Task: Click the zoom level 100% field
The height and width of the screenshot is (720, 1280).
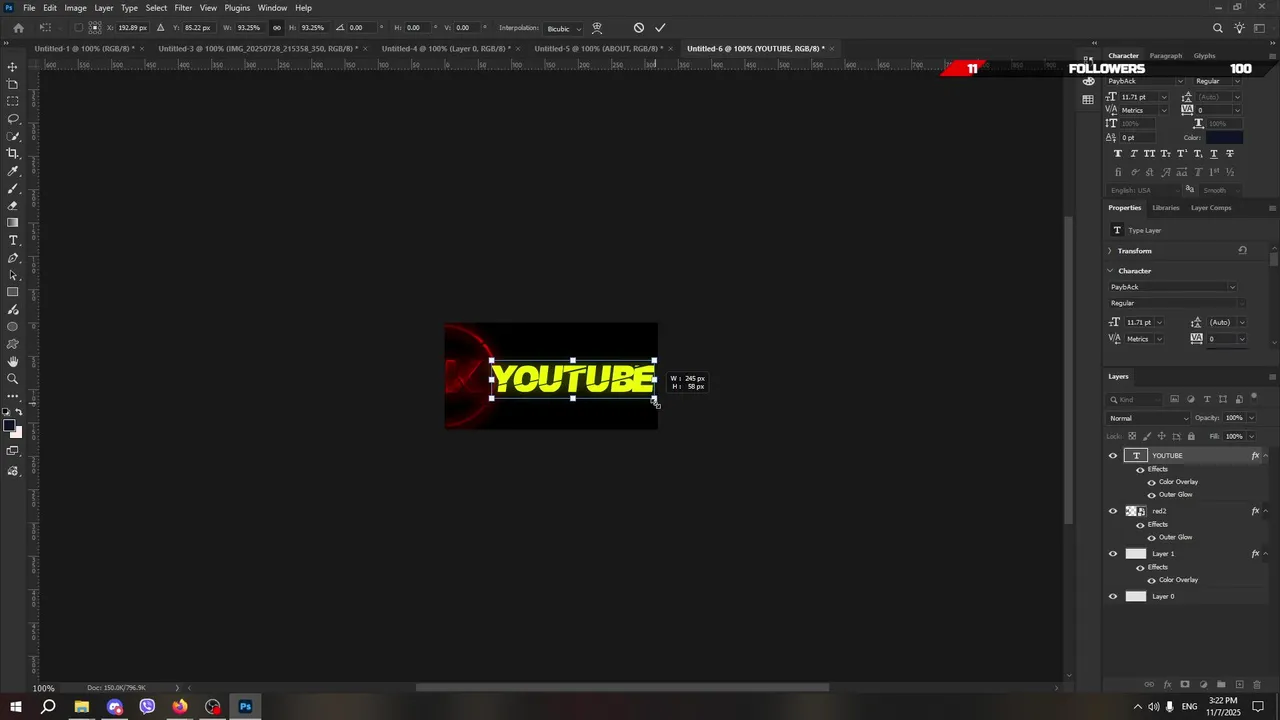Action: pyautogui.click(x=44, y=688)
